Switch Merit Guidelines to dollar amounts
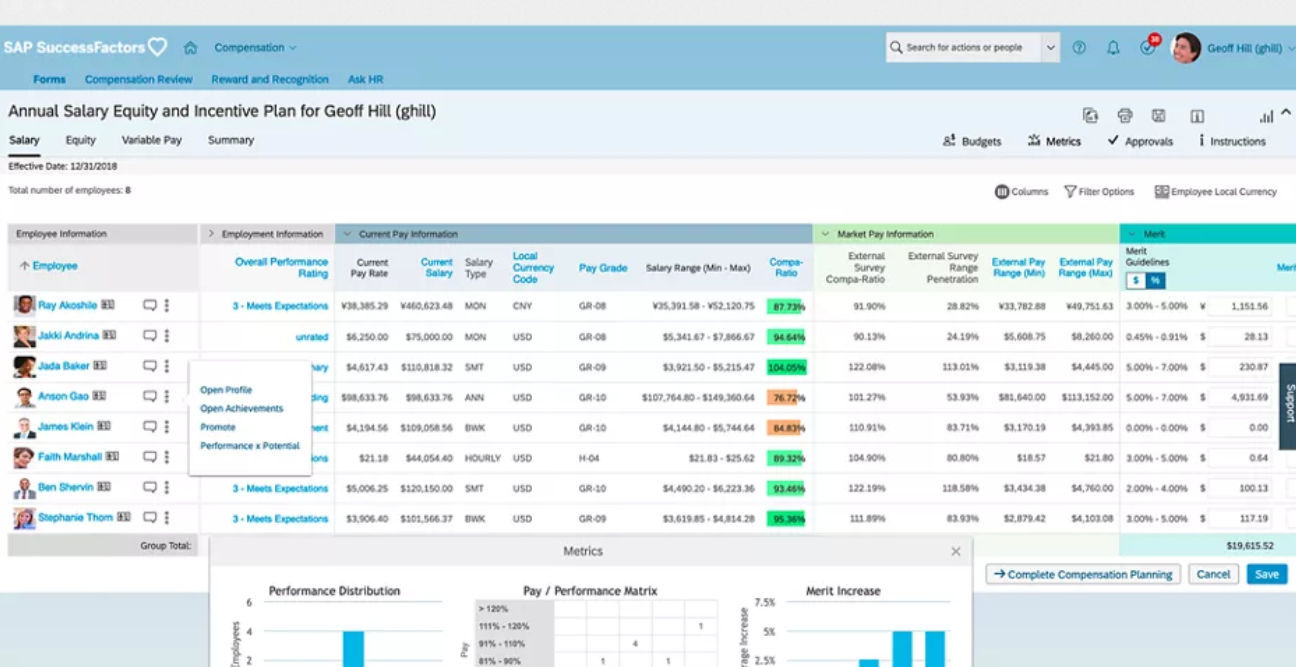 (1135, 278)
